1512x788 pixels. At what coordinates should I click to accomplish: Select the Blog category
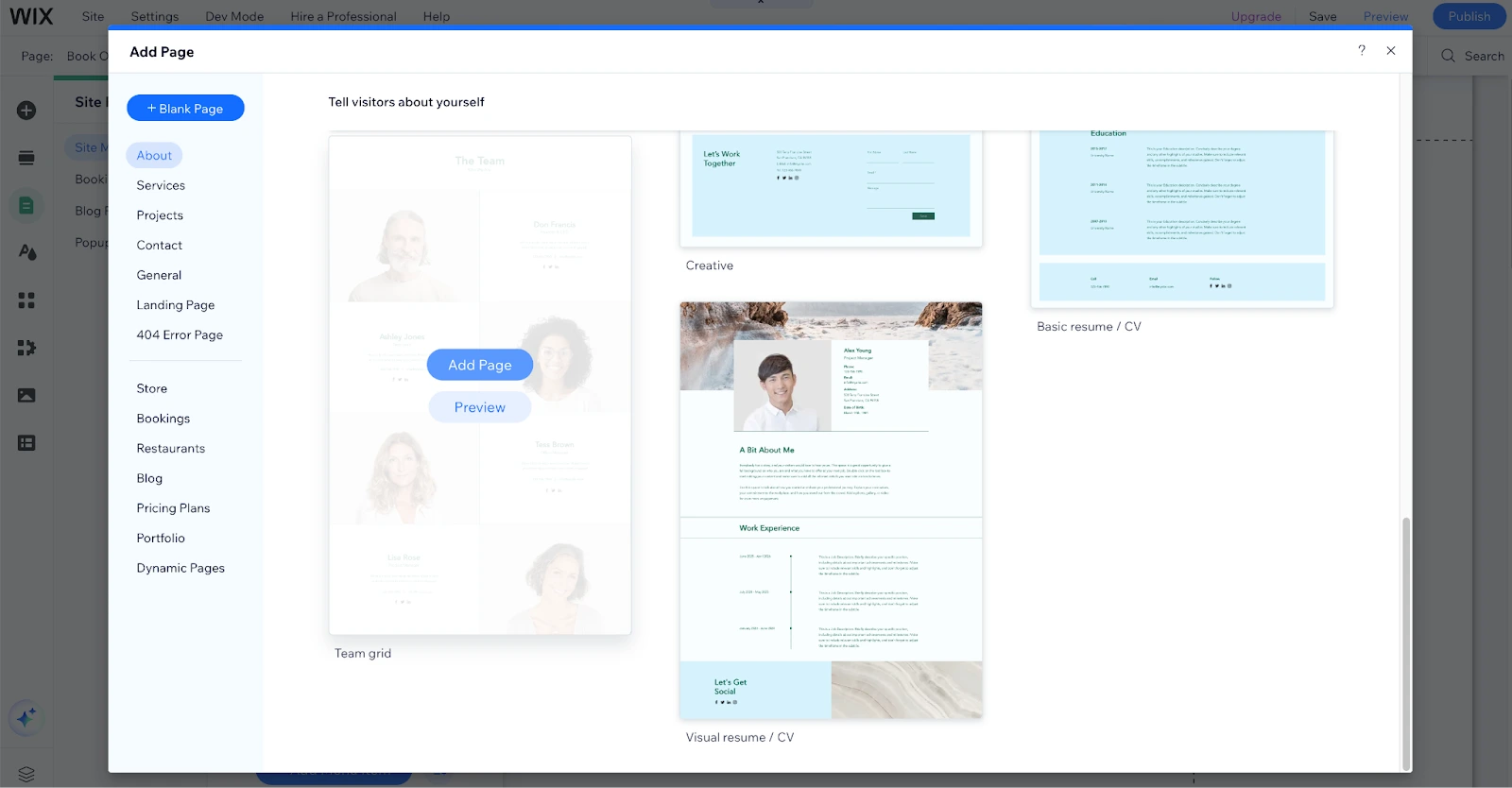pyautogui.click(x=149, y=478)
